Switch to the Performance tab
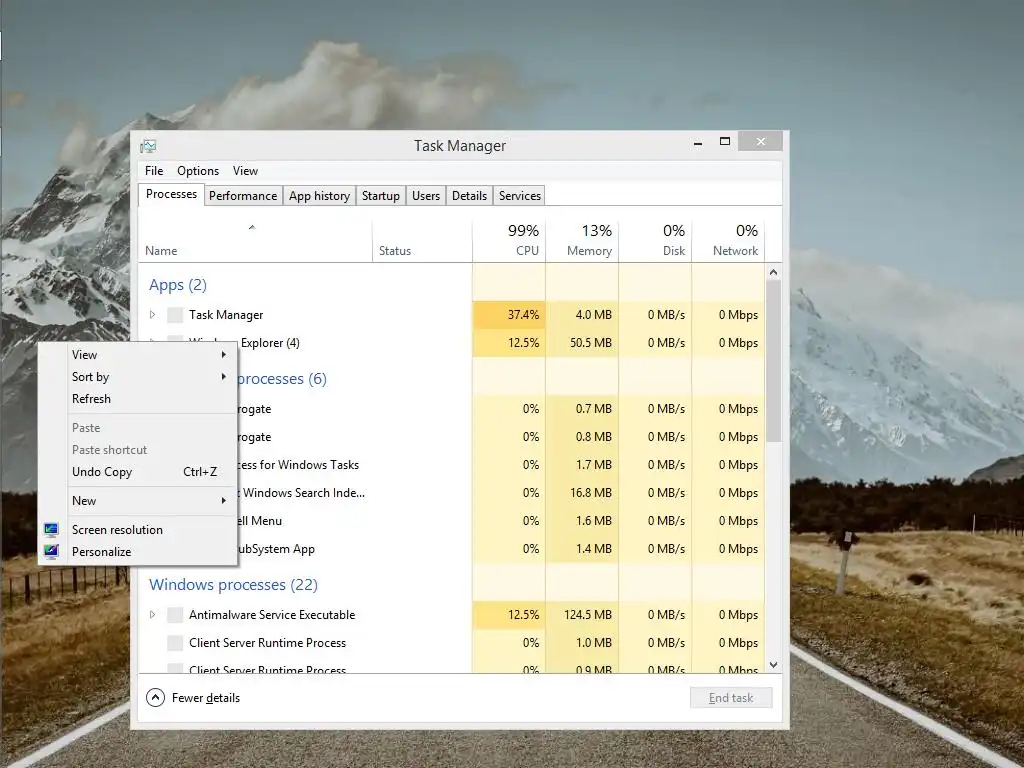1024x768 pixels. 243,196
